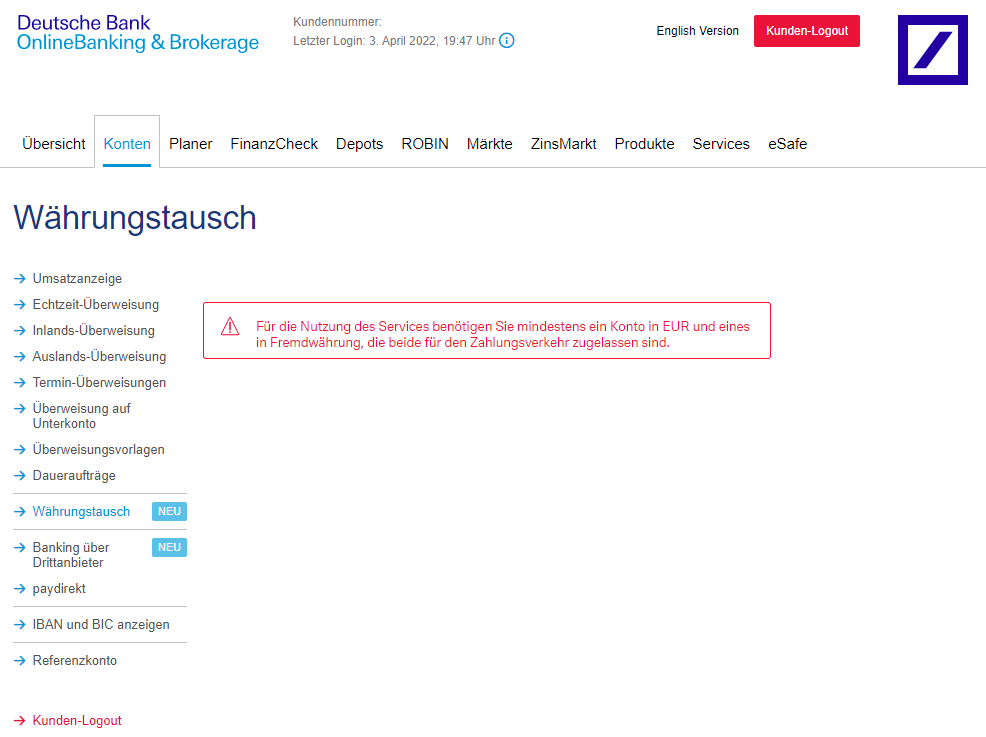Open the Planer tab
The image size is (986, 737).
(x=191, y=144)
